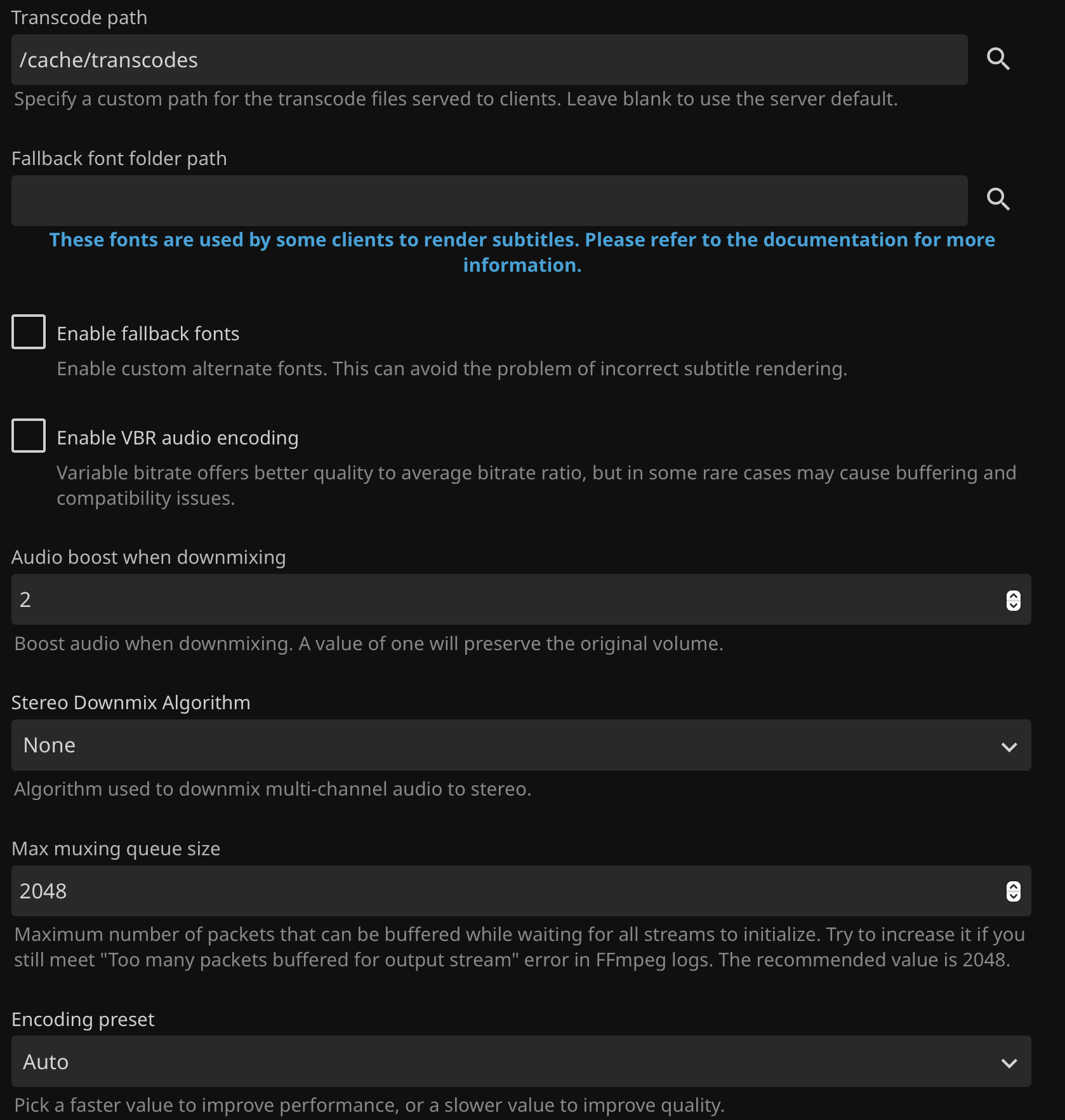Increment Max muxing queue size stepper

point(1014,886)
